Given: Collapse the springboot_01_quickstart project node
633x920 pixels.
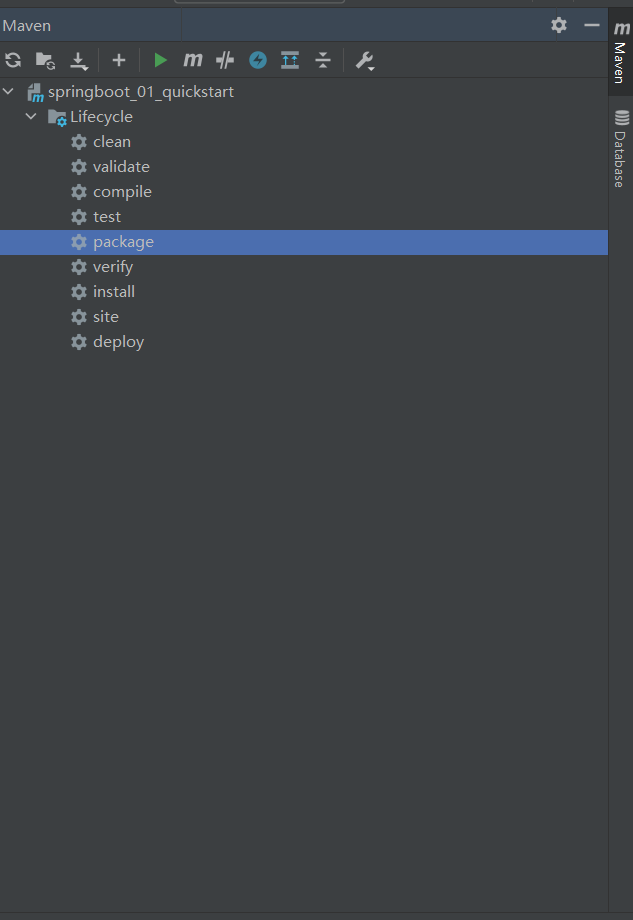Looking at the screenshot, I should click(9, 92).
